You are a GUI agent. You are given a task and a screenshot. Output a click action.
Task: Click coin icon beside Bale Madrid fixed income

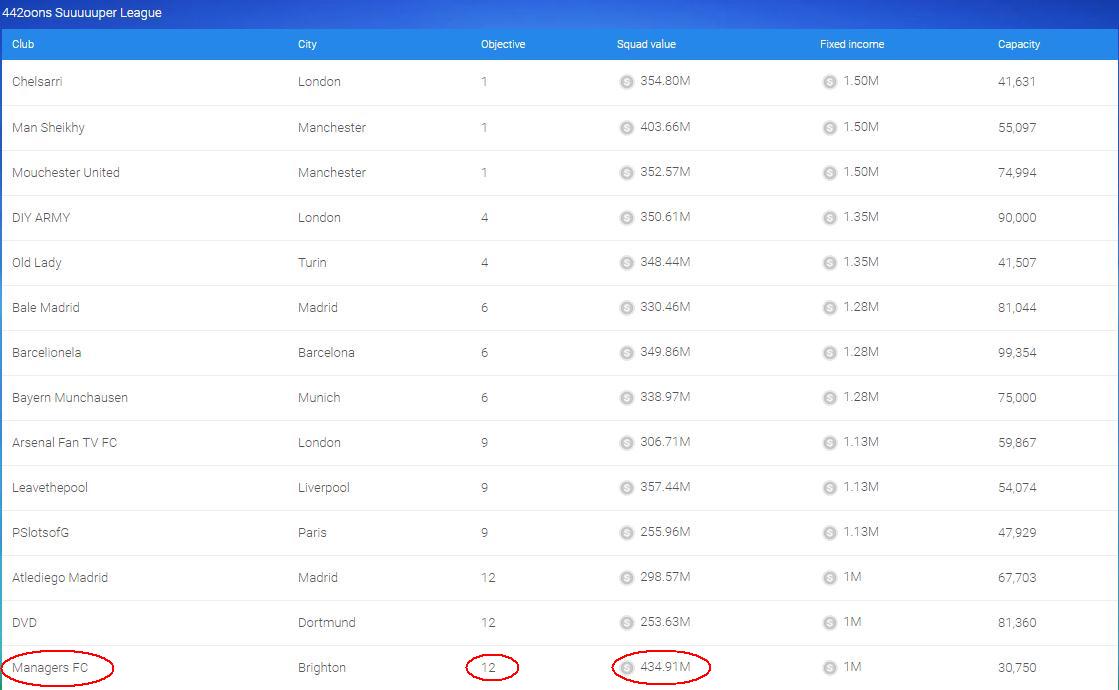click(x=829, y=308)
